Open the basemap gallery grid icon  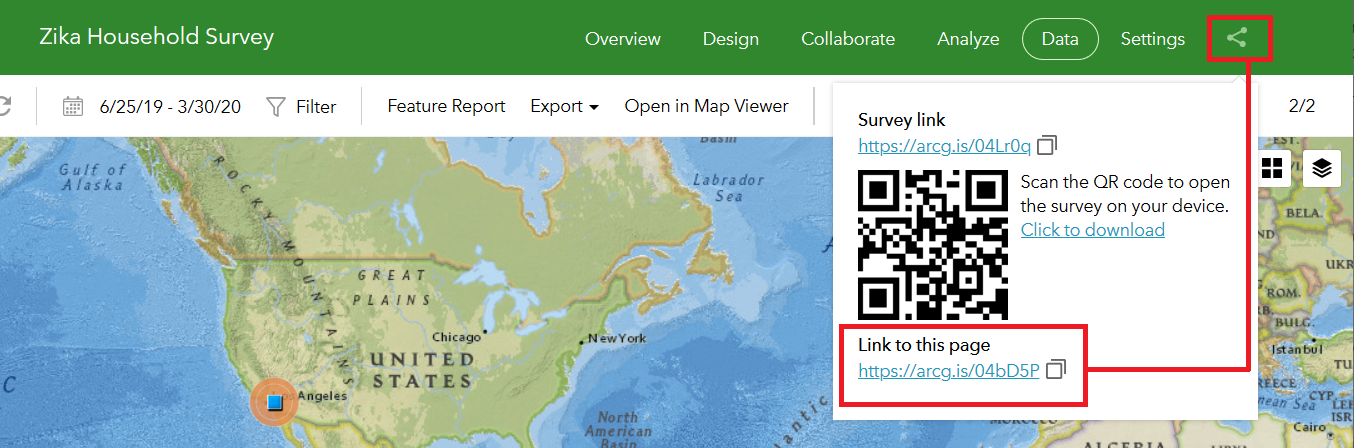pos(1272,168)
